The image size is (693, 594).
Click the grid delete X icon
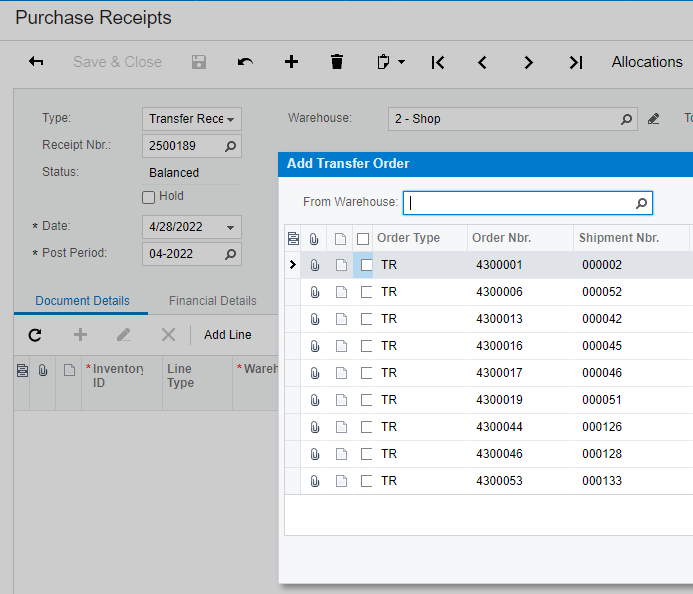coord(168,335)
